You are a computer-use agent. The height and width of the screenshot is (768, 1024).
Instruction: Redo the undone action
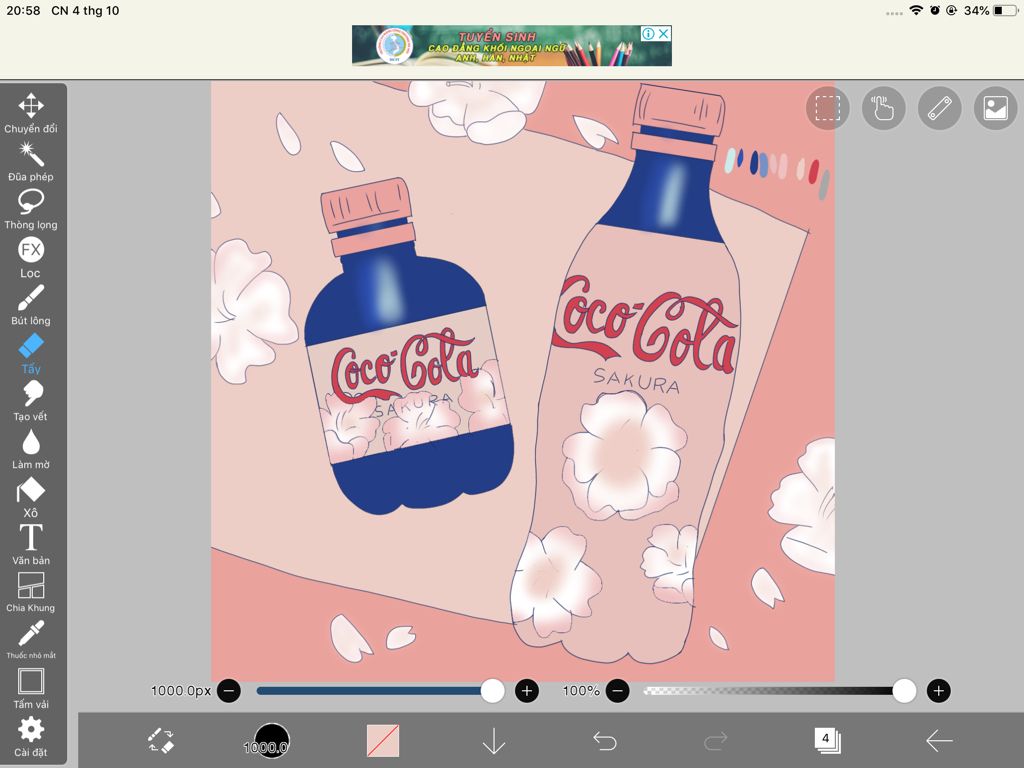click(716, 741)
